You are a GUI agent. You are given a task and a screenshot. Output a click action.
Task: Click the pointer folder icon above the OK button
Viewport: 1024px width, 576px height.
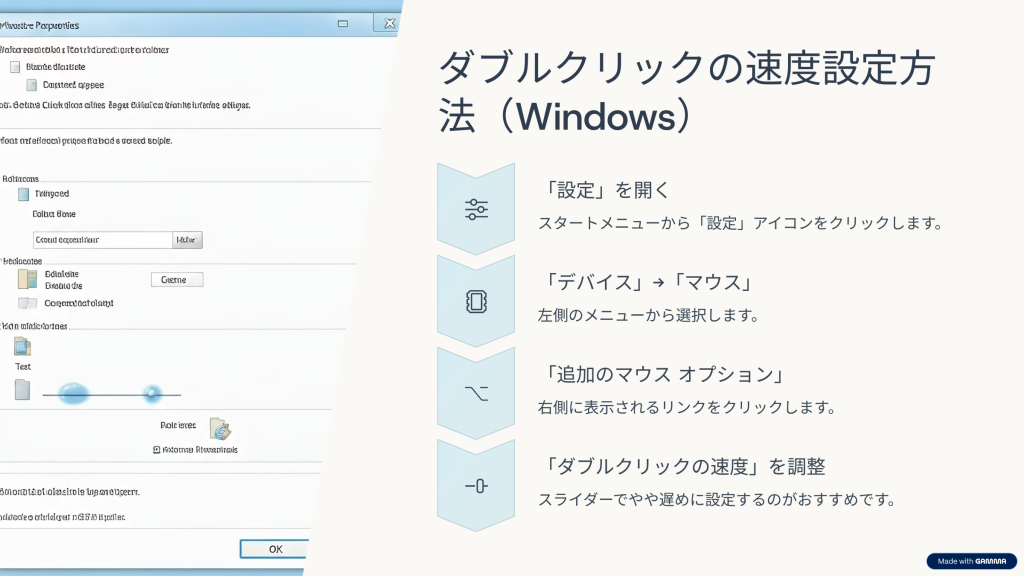coord(220,428)
